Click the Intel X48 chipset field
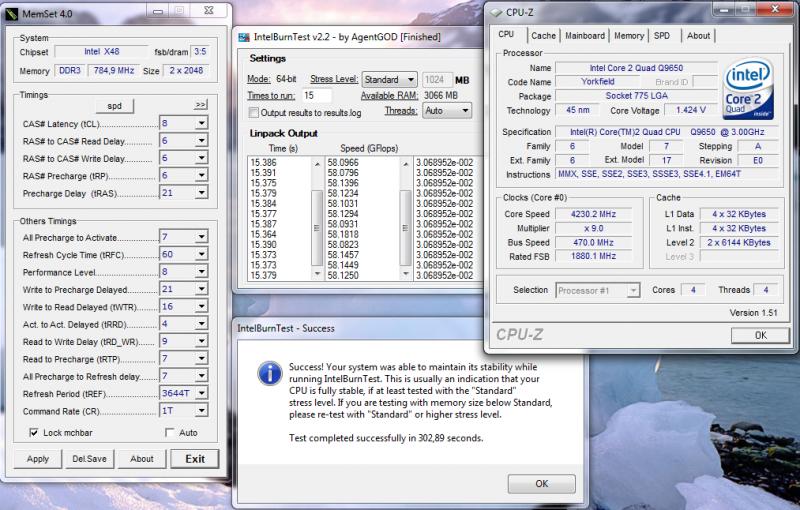This screenshot has width=800, height=510. coord(102,52)
